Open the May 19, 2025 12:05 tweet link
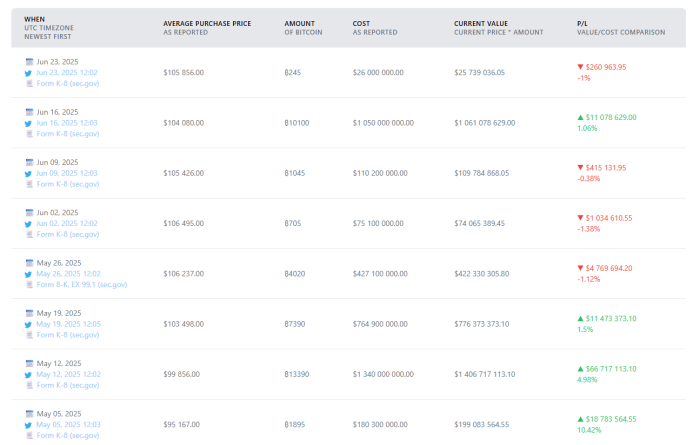The height and width of the screenshot is (445, 700). click(67, 324)
